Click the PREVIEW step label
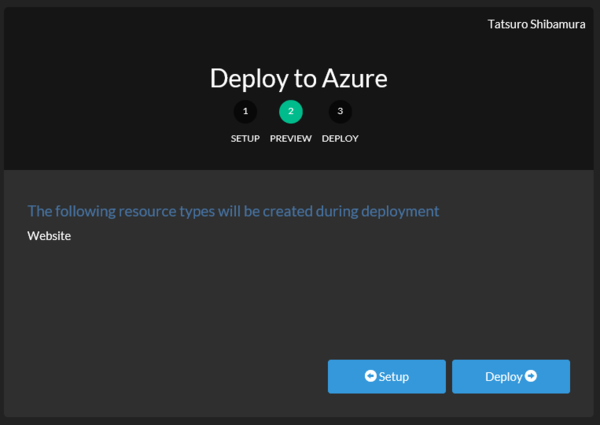600x425 pixels. click(291, 138)
